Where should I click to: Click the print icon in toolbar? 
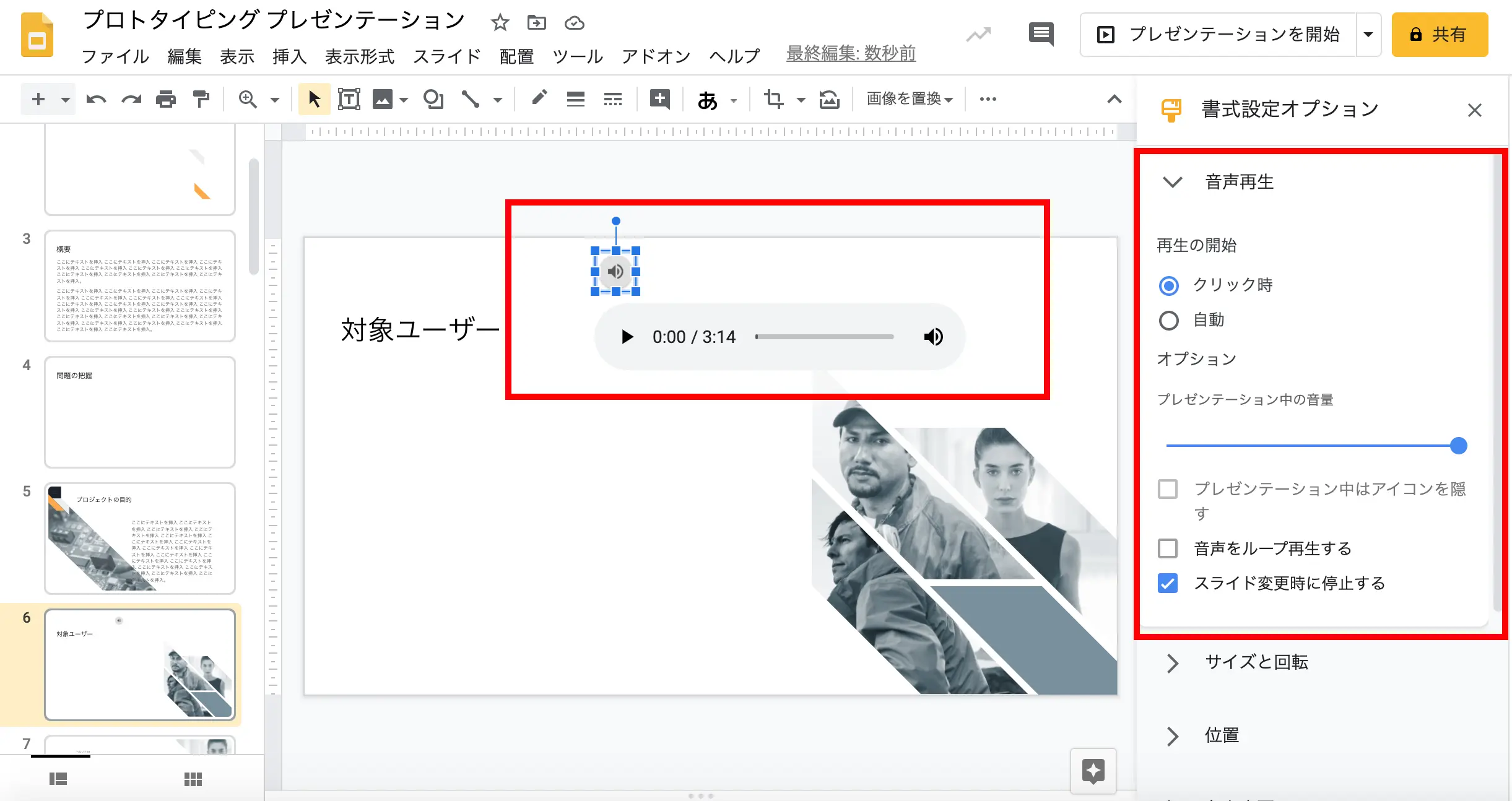coord(166,99)
